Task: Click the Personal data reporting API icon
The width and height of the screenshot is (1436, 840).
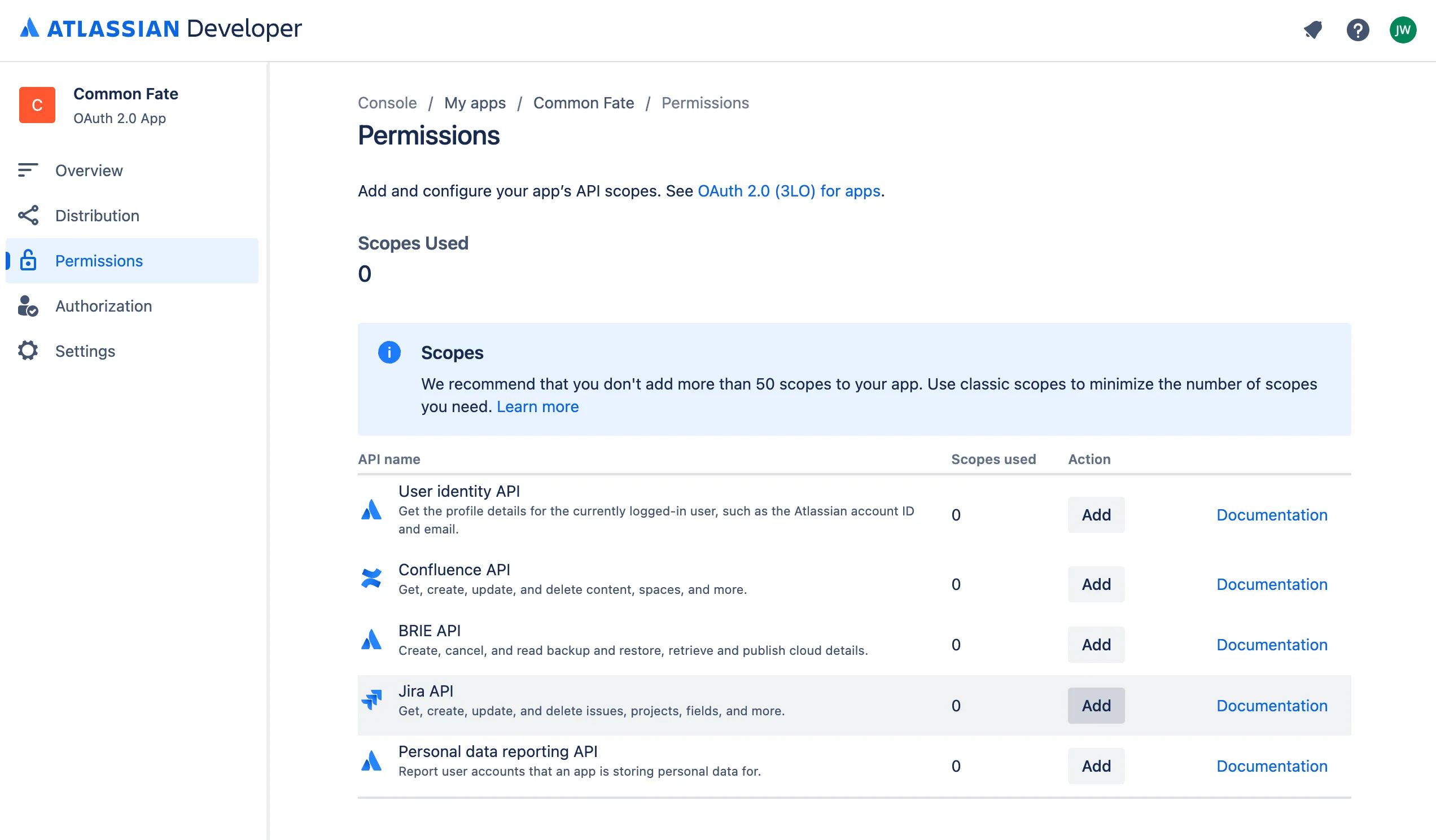Action: tap(371, 761)
